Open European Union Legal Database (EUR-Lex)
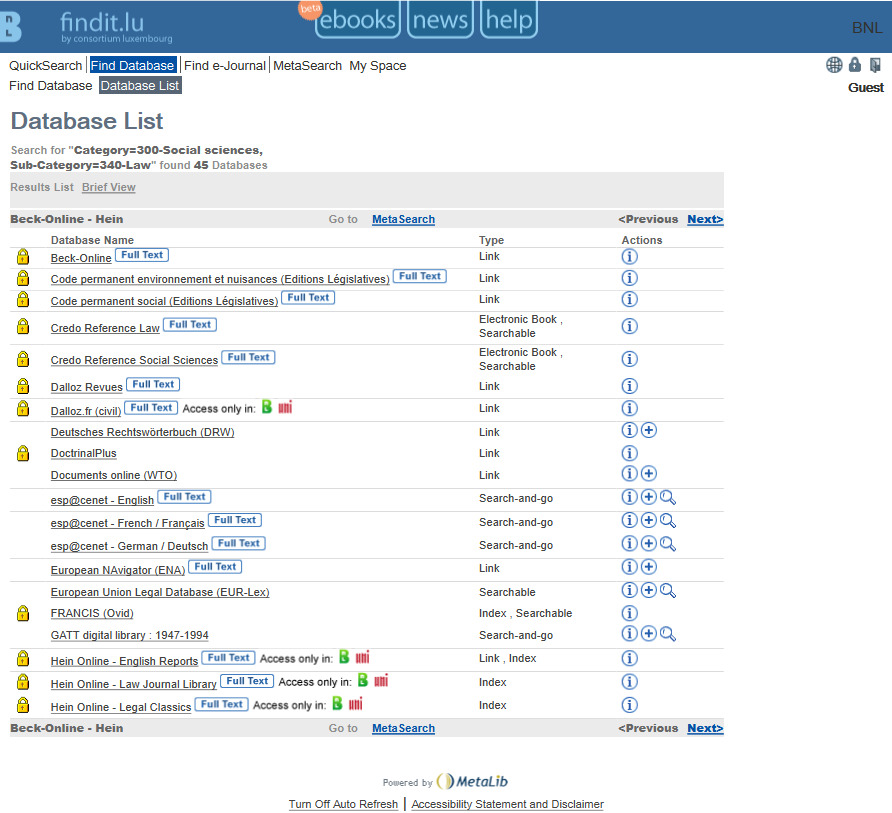This screenshot has height=813, width=892. pyautogui.click(x=160, y=592)
